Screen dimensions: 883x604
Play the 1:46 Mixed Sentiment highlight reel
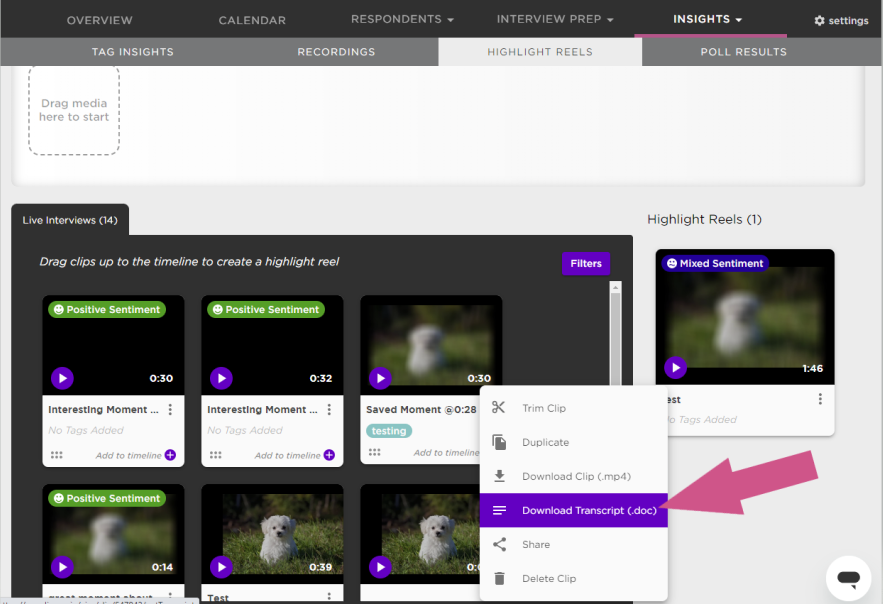pos(675,368)
